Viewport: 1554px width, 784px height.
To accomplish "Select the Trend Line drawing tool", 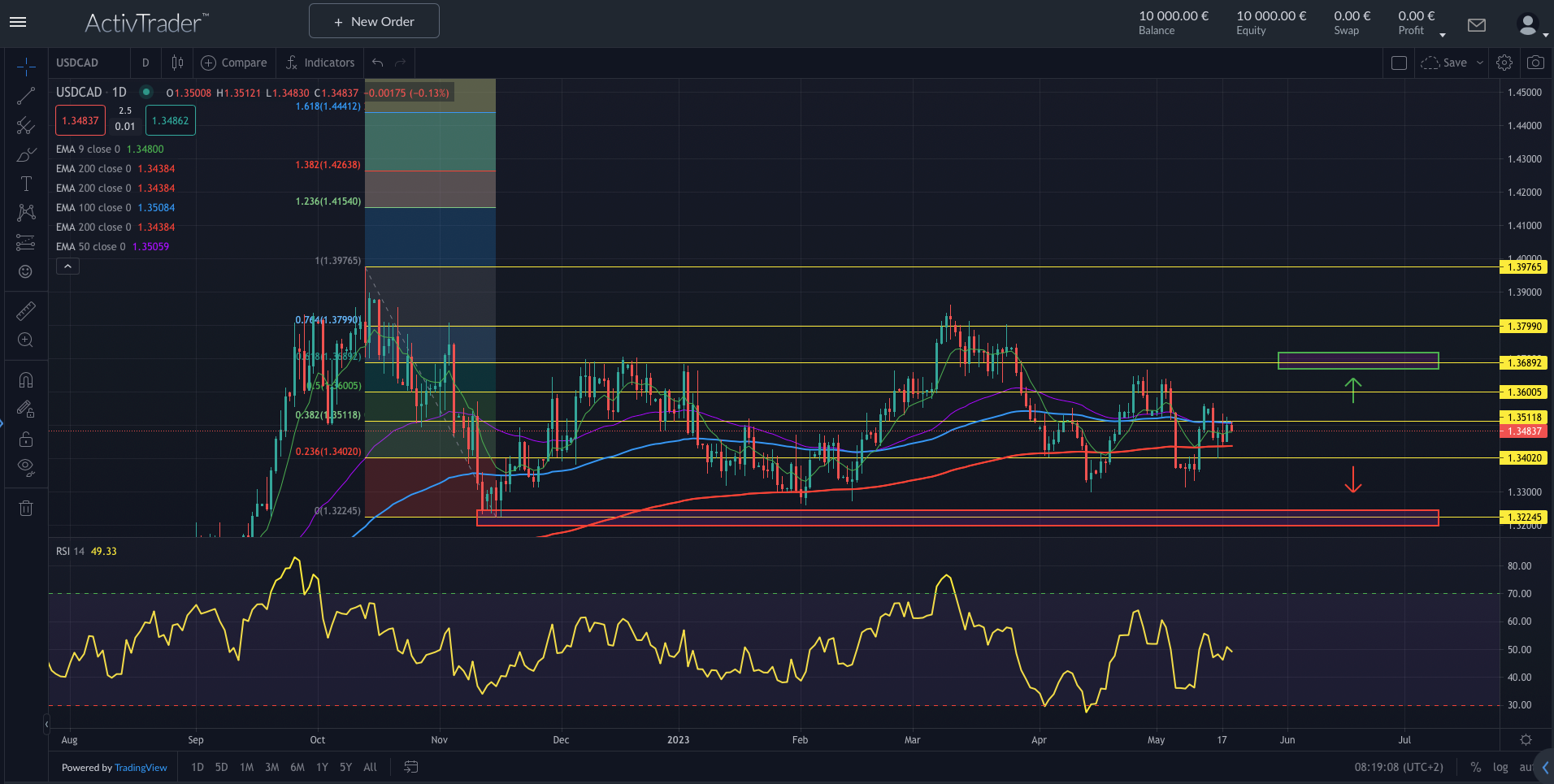I will coord(26,96).
